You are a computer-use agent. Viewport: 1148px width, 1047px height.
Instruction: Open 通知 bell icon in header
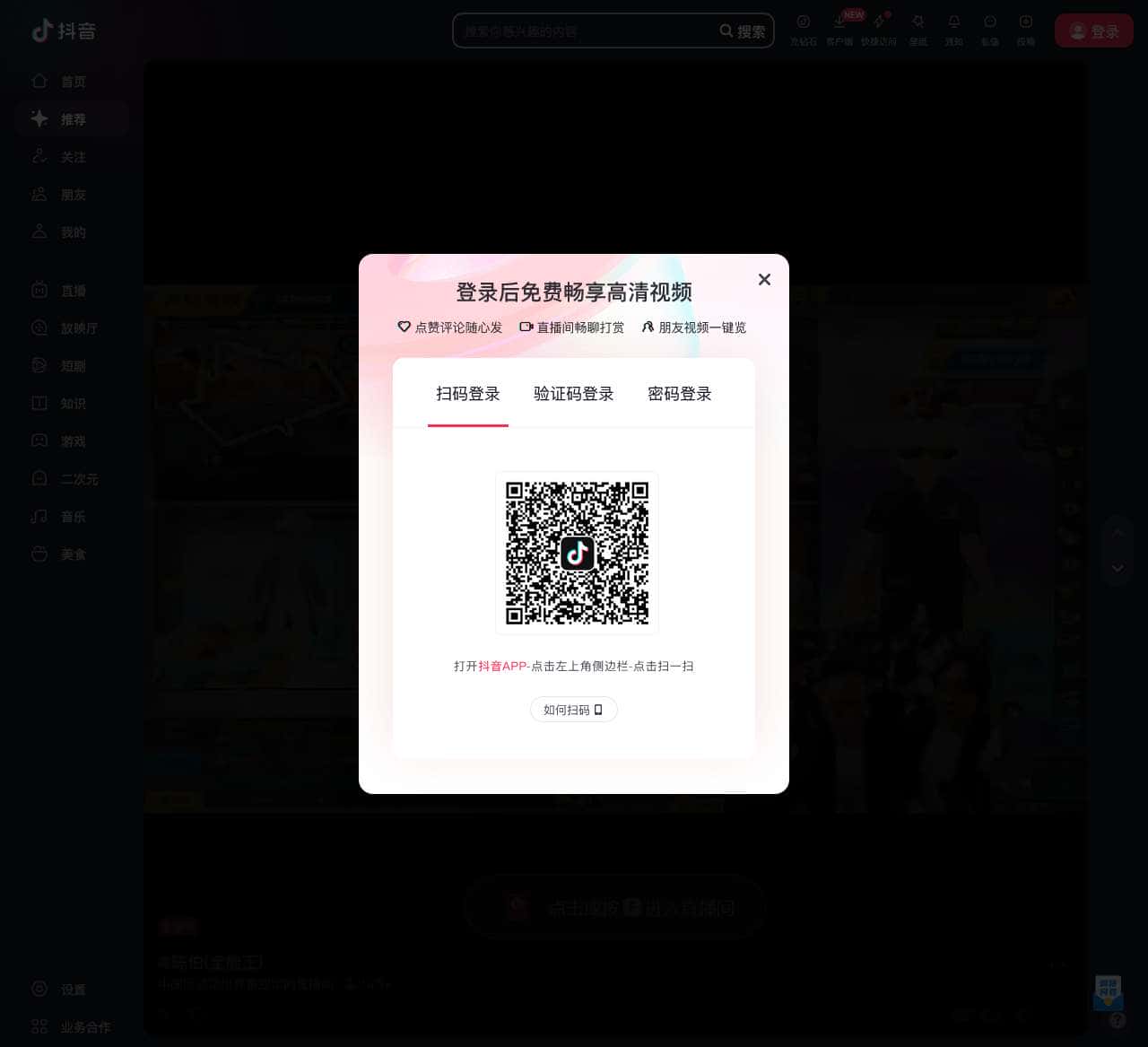pyautogui.click(x=954, y=30)
